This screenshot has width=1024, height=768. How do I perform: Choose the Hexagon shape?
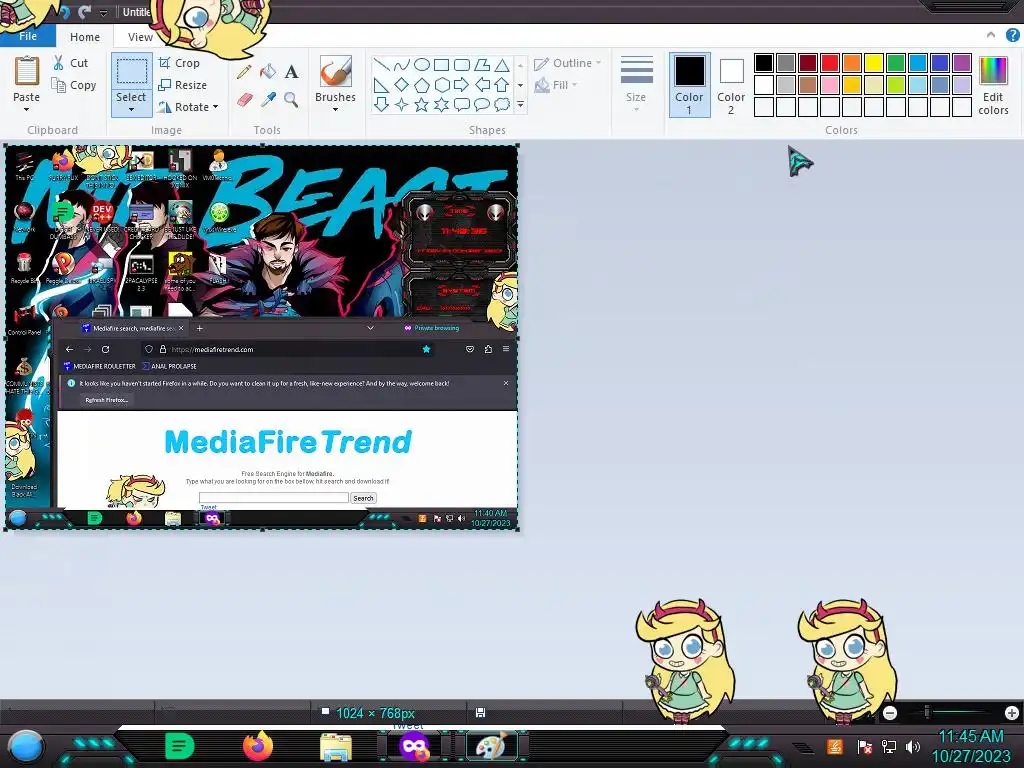[442, 85]
